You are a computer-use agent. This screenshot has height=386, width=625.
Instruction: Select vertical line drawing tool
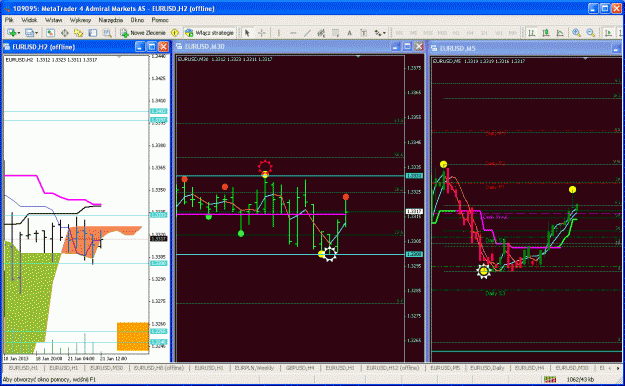click(x=279, y=33)
